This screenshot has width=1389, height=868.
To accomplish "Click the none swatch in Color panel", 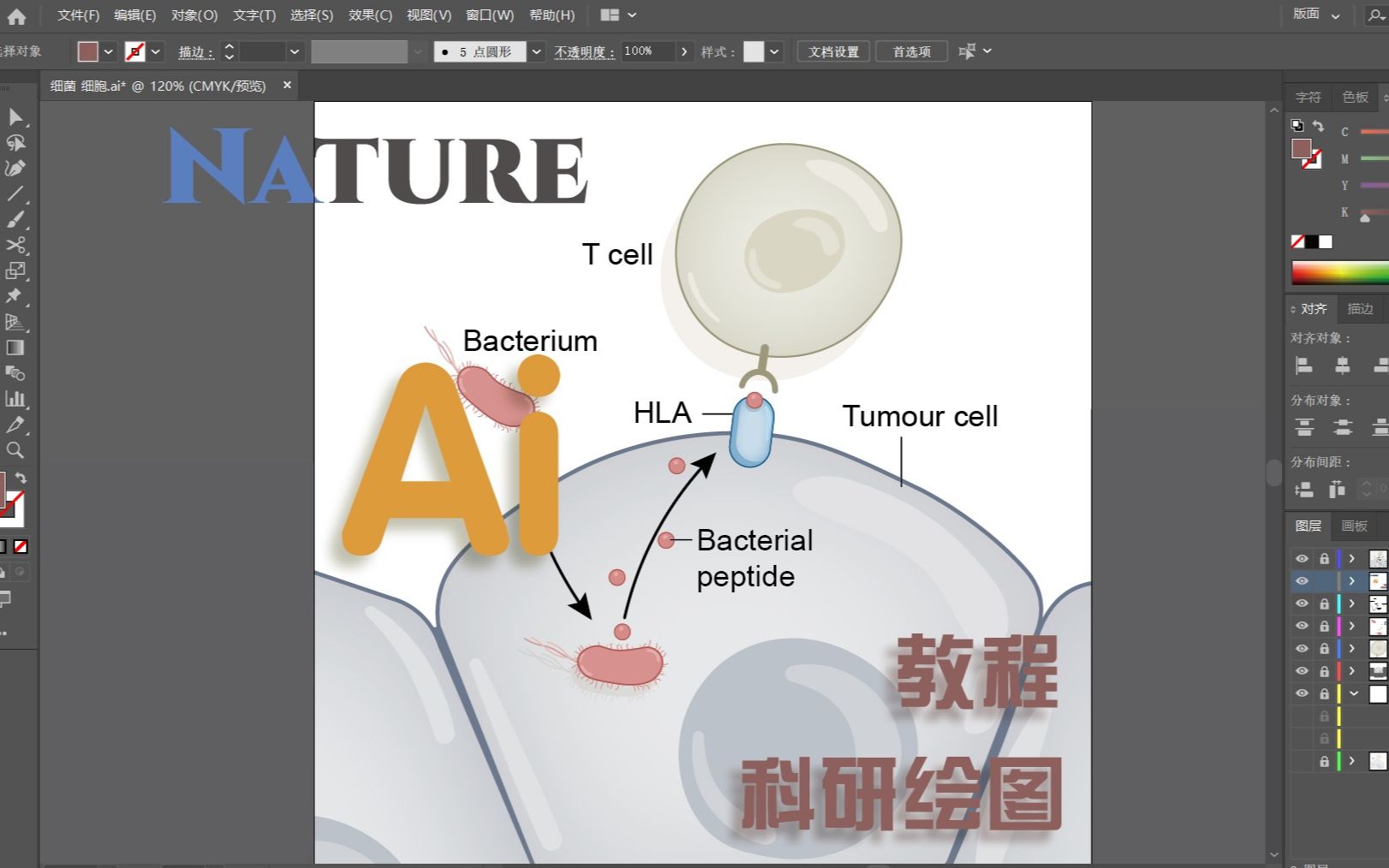I will (x=1297, y=242).
